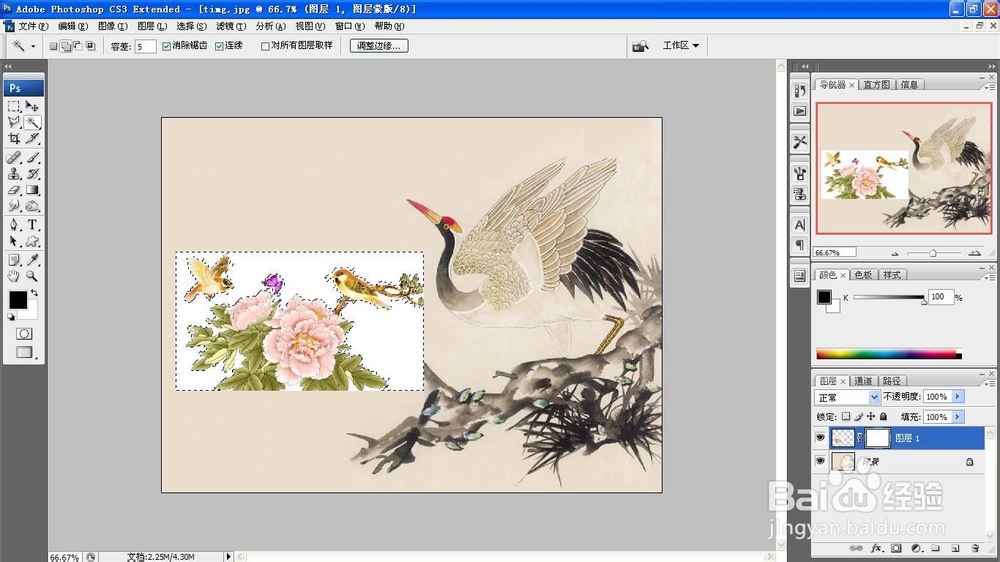Enable sample all layers (对所有图层取样)

[x=265, y=46]
